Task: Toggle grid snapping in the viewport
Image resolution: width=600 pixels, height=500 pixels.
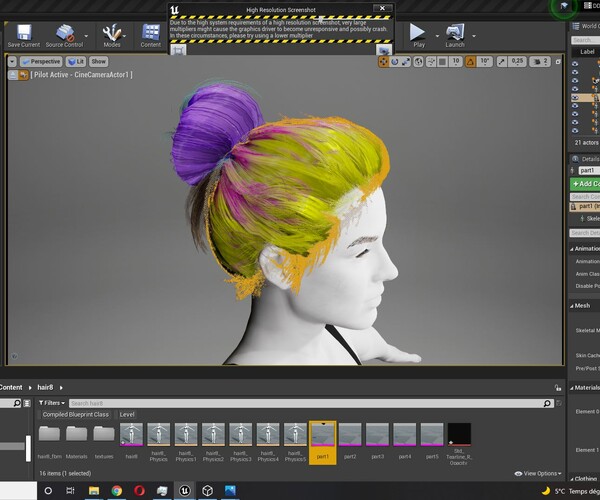Action: pyautogui.click(x=442, y=62)
